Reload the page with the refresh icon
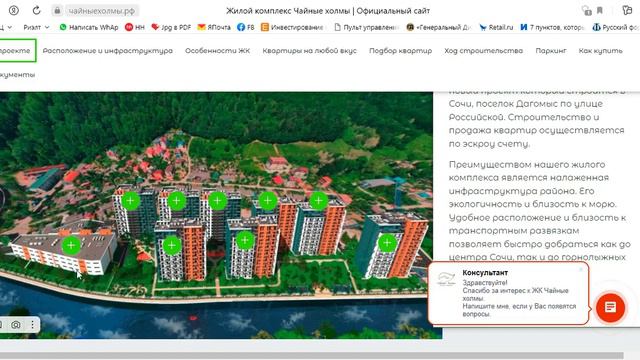640x360 pixels. [36, 10]
